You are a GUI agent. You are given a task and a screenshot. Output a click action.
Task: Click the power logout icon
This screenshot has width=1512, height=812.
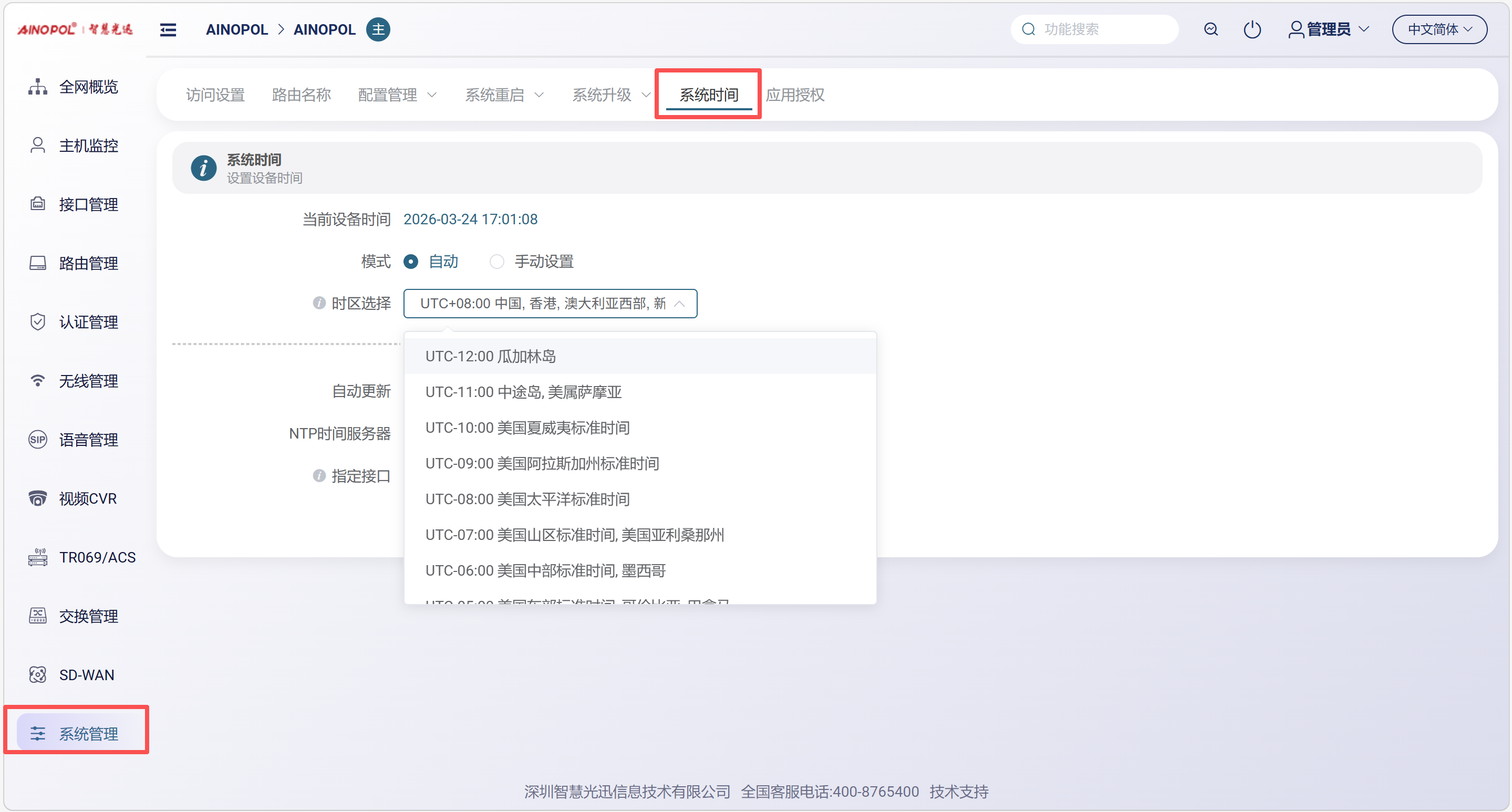(1251, 29)
